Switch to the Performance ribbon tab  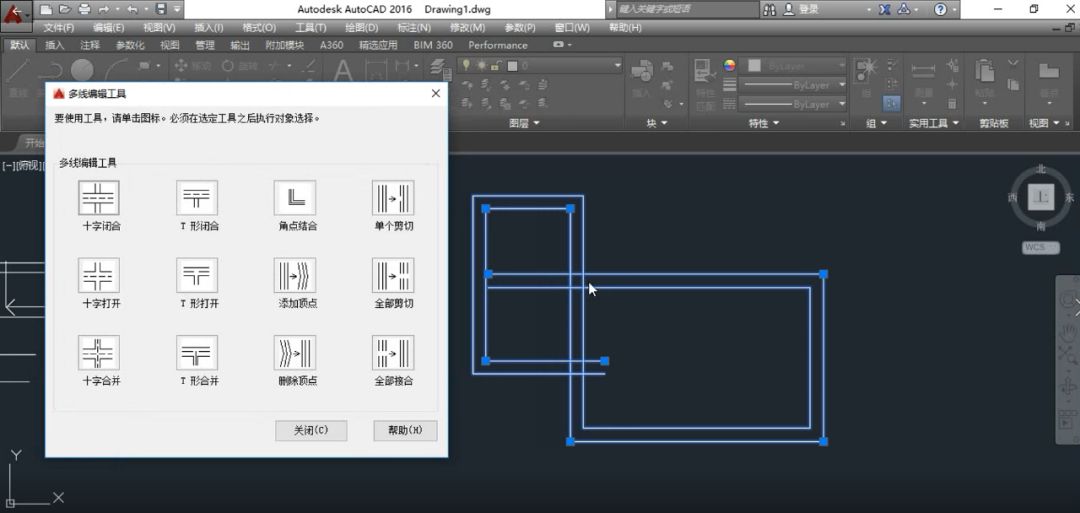click(498, 45)
